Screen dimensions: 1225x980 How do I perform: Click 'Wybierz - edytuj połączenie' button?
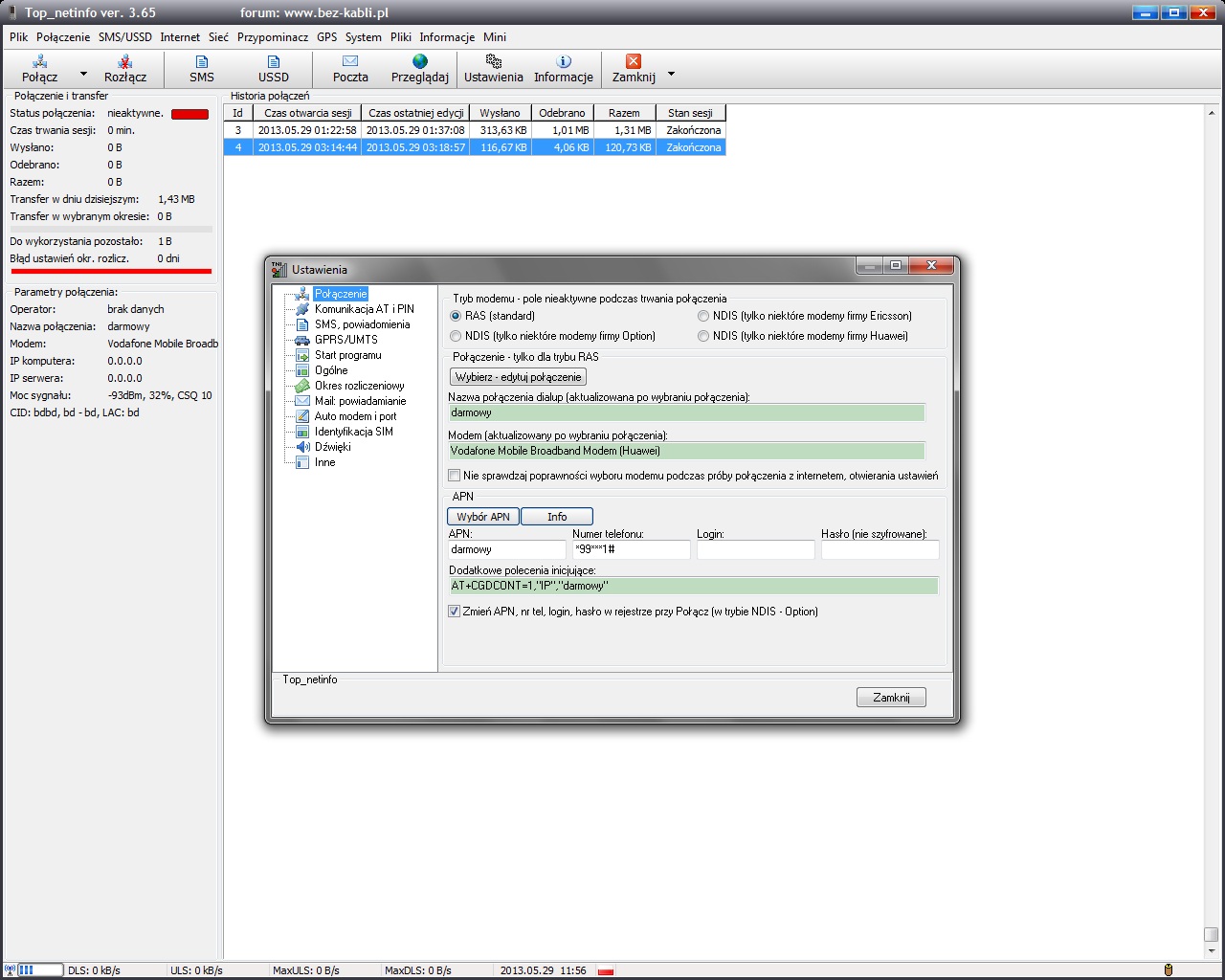518,377
